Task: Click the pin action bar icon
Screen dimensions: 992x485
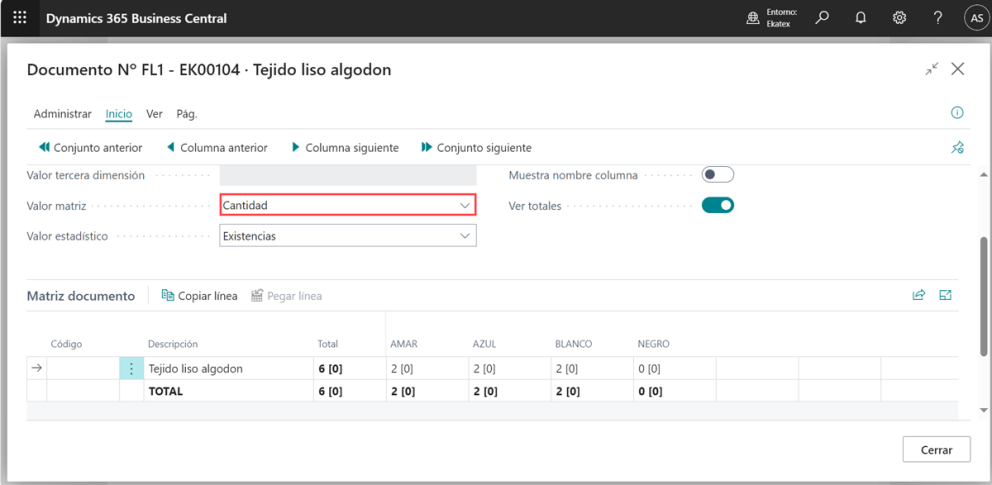Action: click(x=957, y=148)
